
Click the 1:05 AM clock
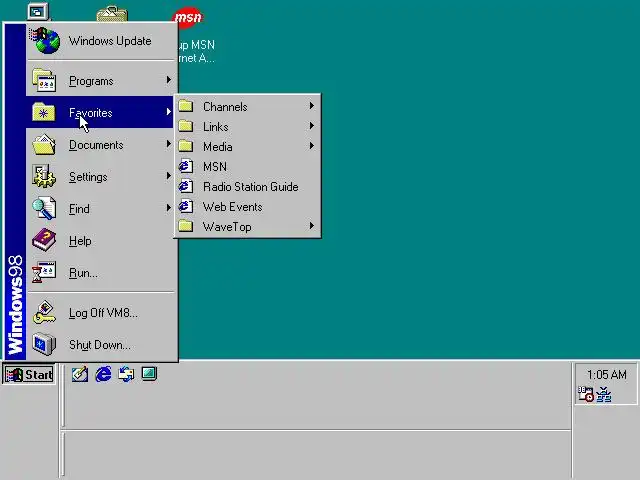[607, 375]
